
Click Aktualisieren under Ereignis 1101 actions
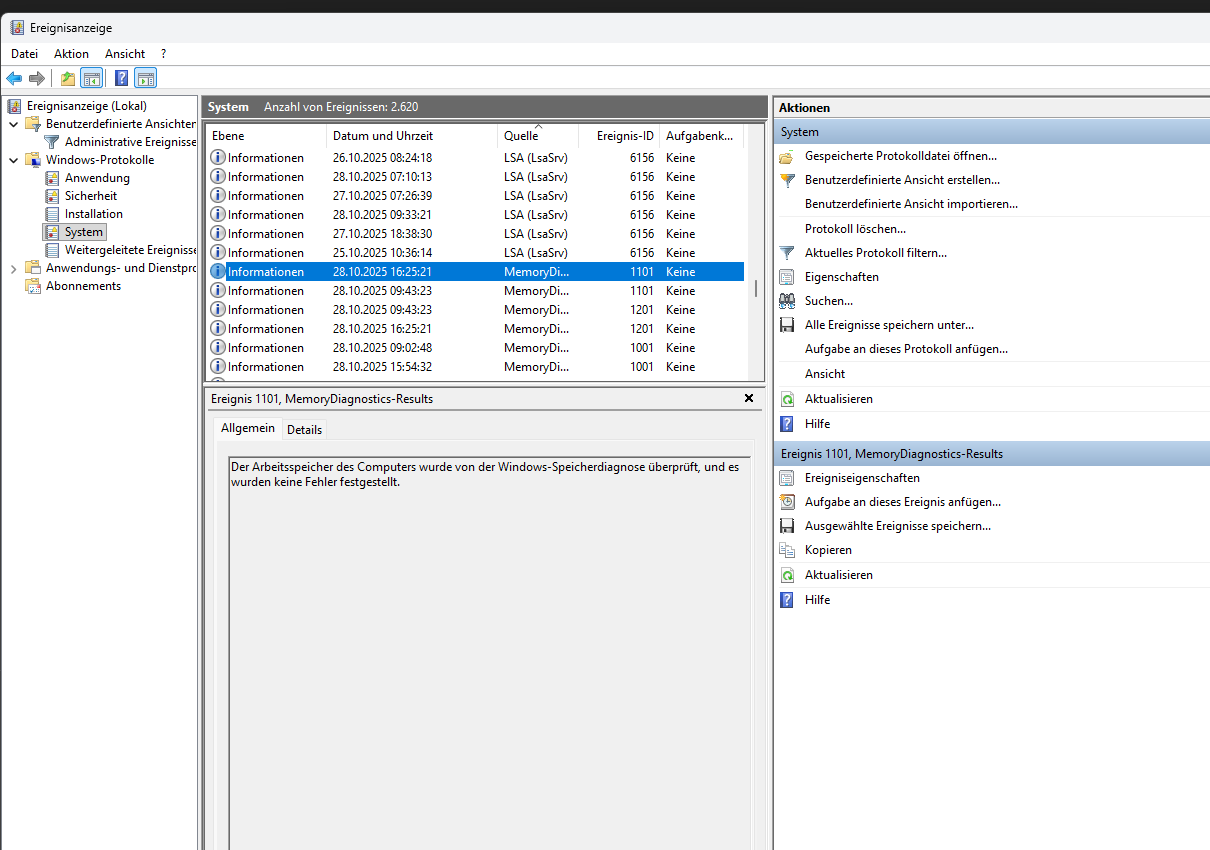click(x=839, y=575)
